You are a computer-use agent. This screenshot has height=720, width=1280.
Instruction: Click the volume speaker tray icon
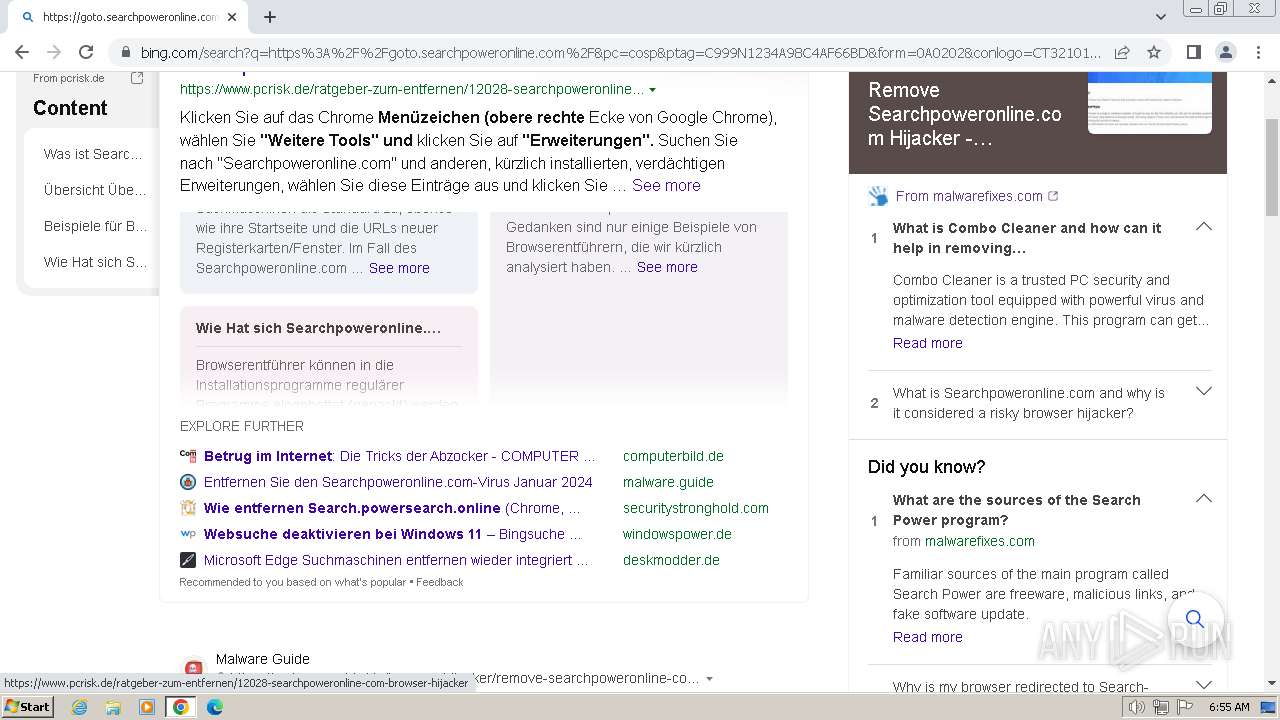[x=1137, y=707]
